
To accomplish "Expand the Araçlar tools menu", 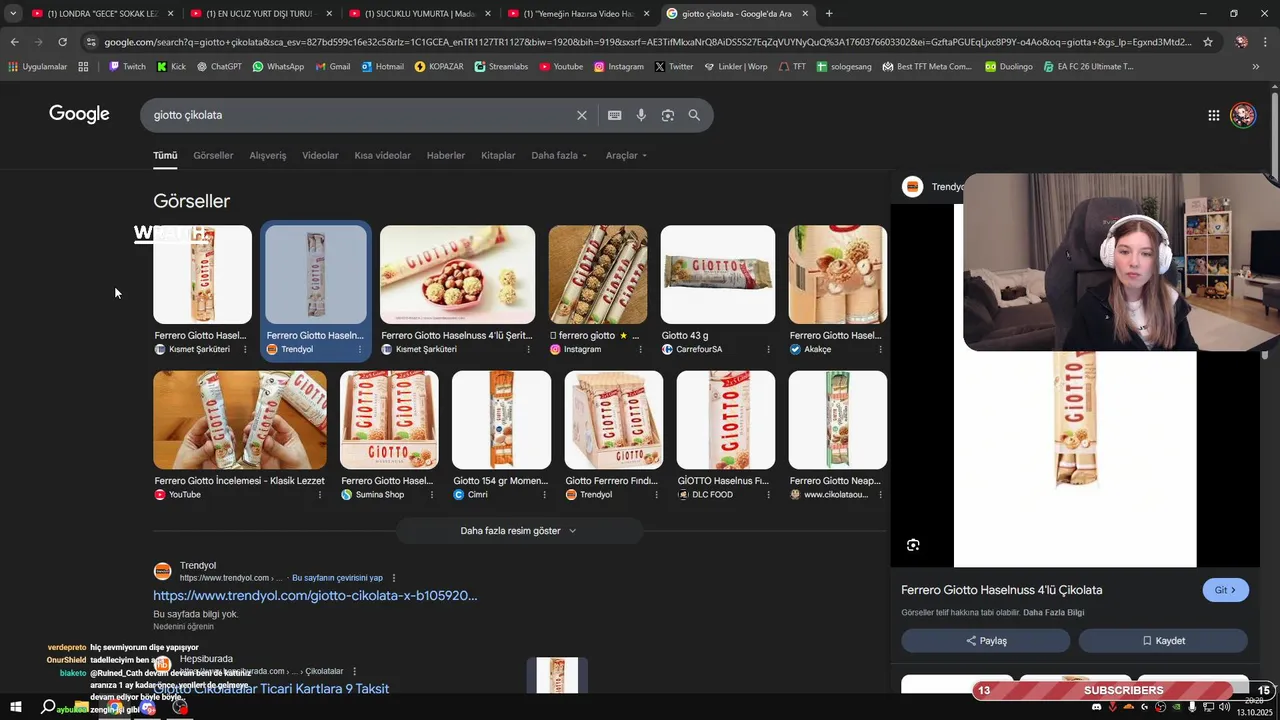I will pyautogui.click(x=626, y=155).
